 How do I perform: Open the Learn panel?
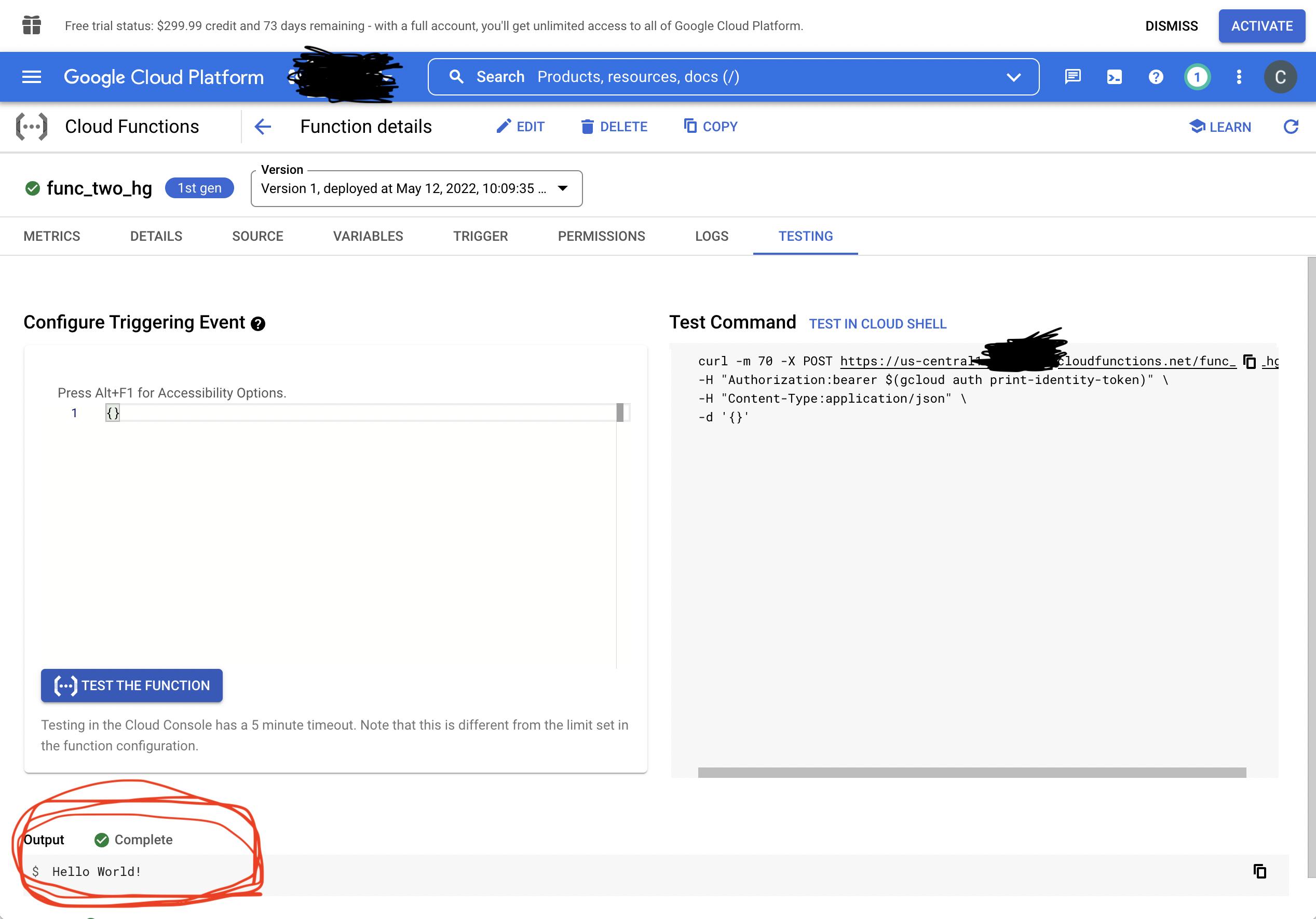(1220, 127)
